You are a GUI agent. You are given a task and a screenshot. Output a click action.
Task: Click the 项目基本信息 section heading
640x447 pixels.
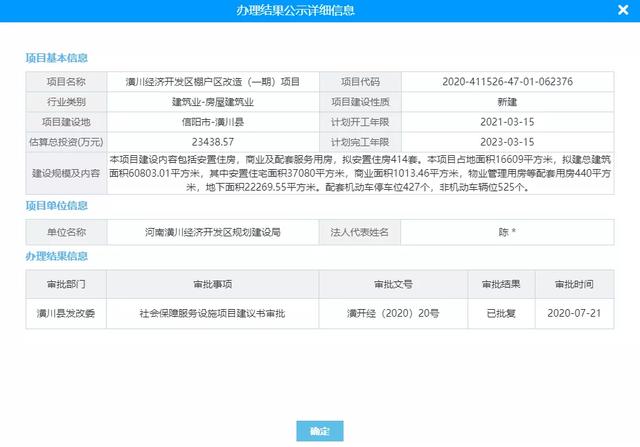57,58
